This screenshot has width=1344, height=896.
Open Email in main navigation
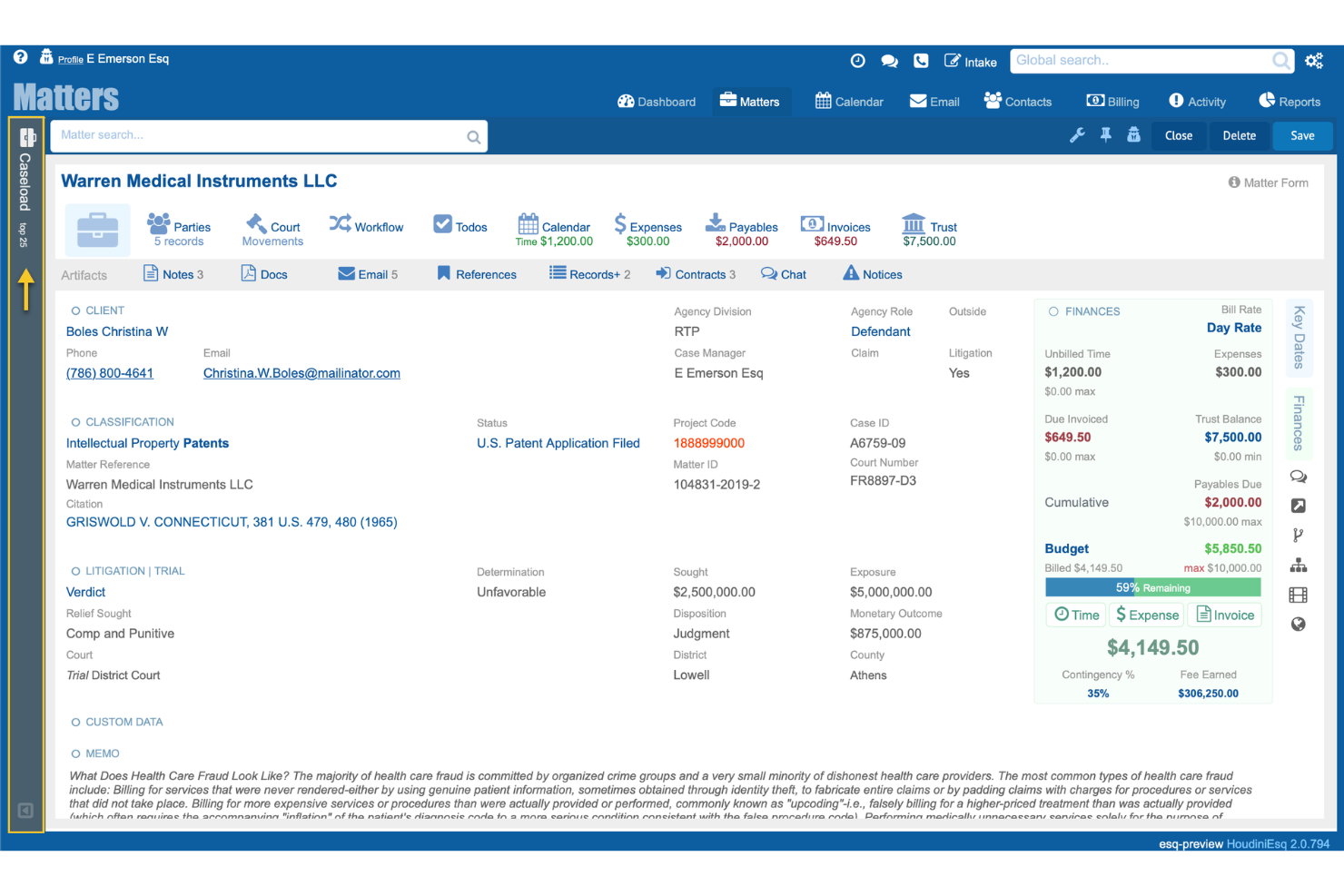(x=934, y=101)
